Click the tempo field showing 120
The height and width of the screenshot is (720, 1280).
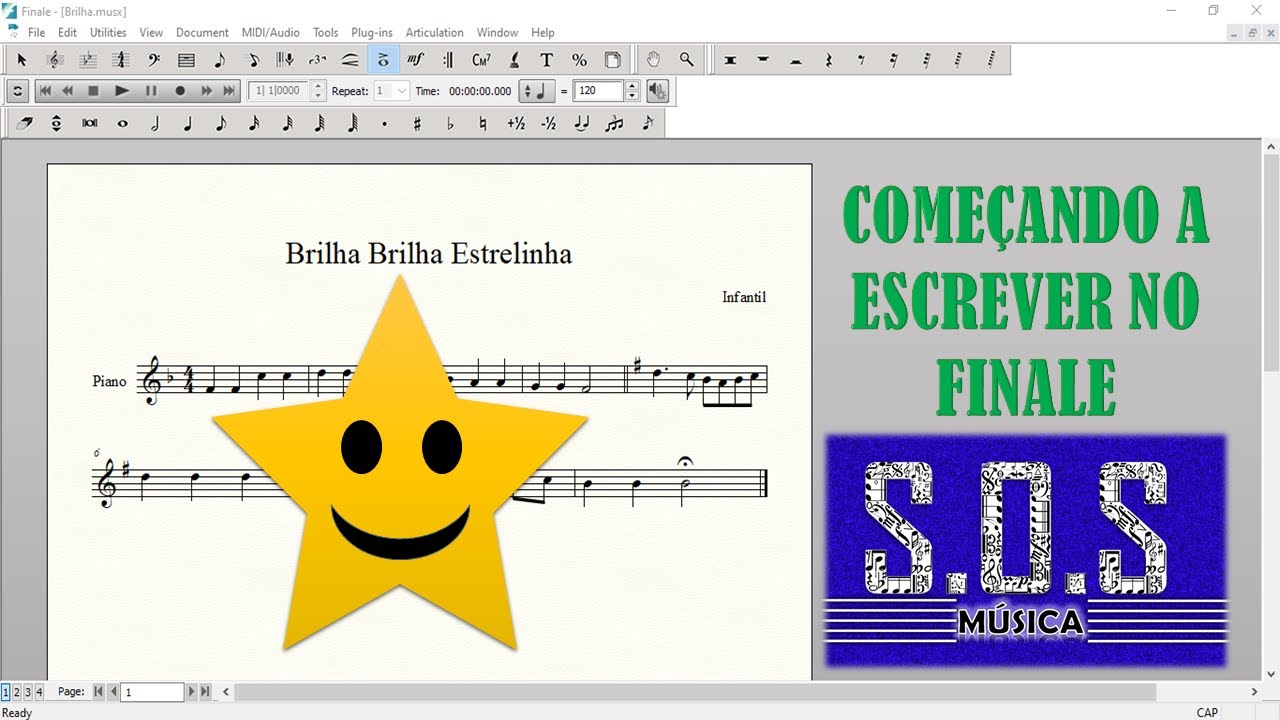pos(598,91)
